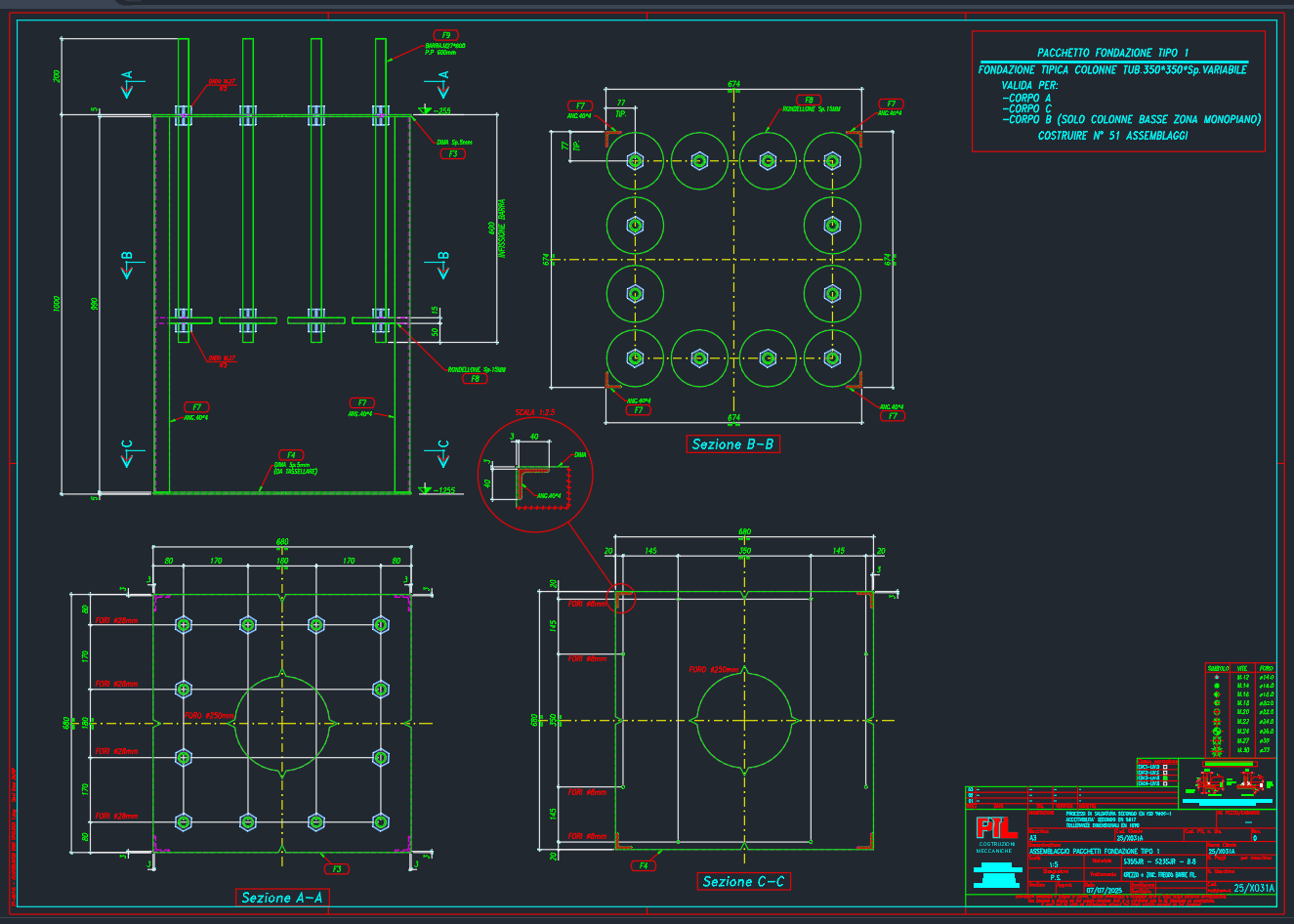
Task: Select the SCALA 1:2.5 detail circle
Action: pyautogui.click(x=535, y=474)
